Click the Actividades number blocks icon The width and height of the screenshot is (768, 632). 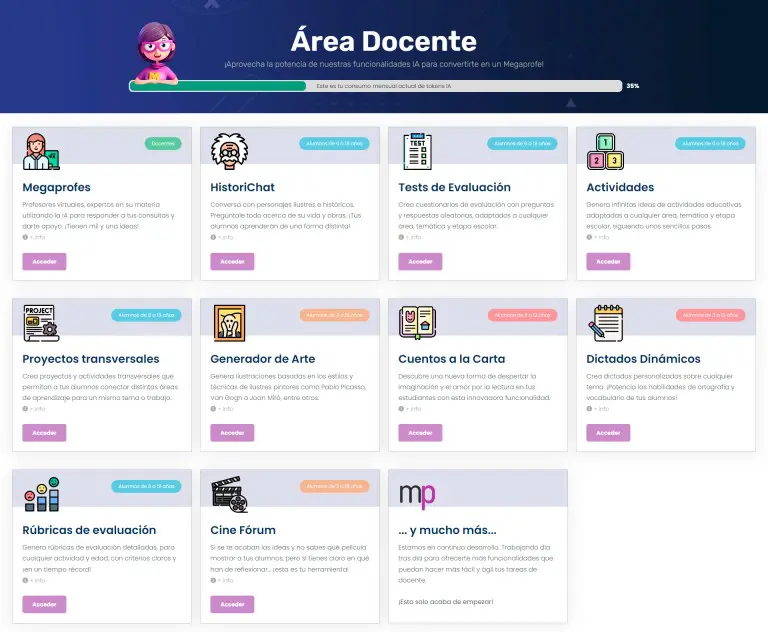[605, 151]
